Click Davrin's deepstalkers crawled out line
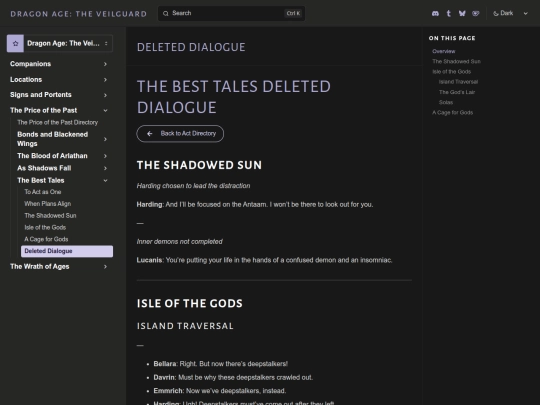 click(x=233, y=377)
